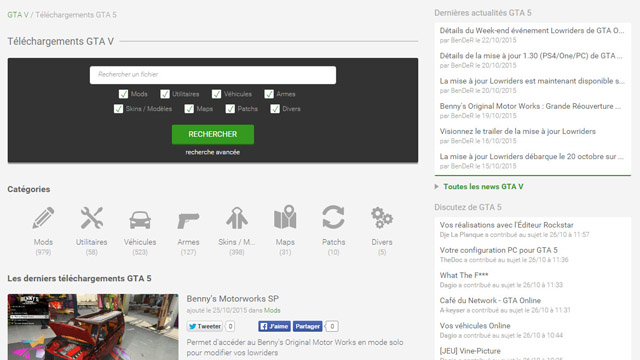Tweet the Benny's Motorworks SP mod
The height and width of the screenshot is (360, 640).
pyautogui.click(x=205, y=326)
